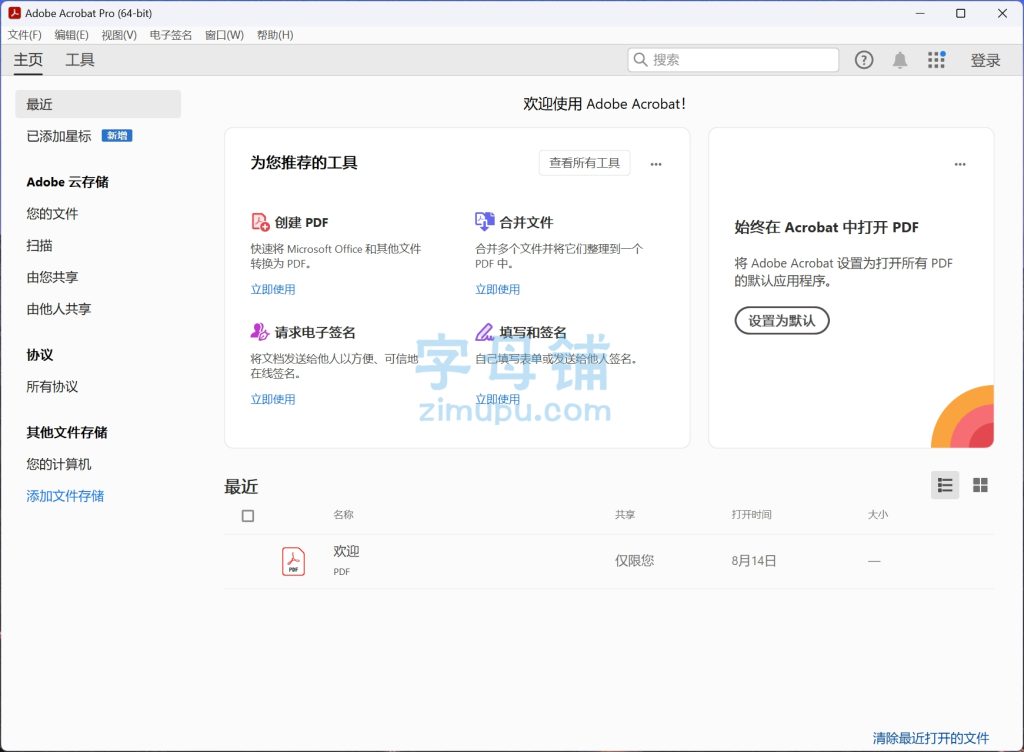1024x752 pixels.
Task: Switch to the 主页 tab
Action: [x=28, y=60]
